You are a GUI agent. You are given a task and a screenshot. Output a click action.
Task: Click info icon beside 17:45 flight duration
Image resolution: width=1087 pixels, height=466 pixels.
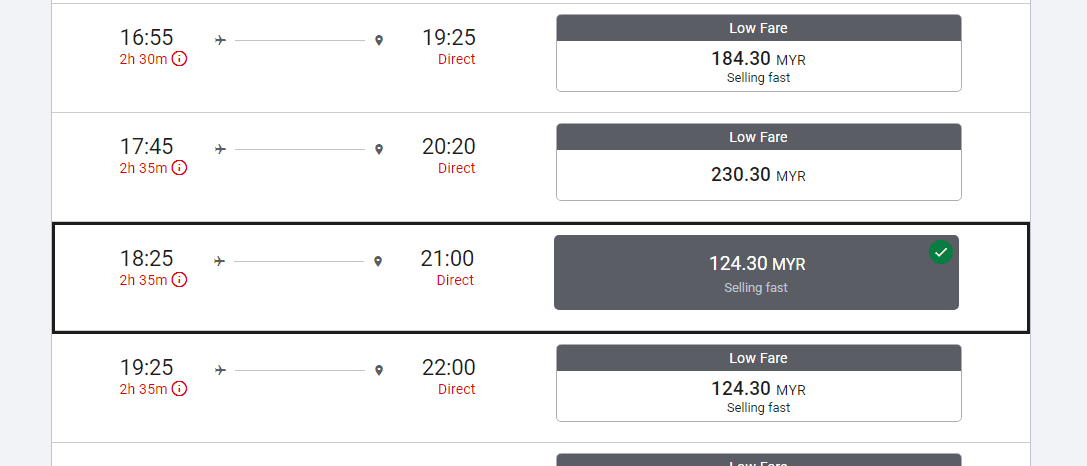[x=179, y=168]
